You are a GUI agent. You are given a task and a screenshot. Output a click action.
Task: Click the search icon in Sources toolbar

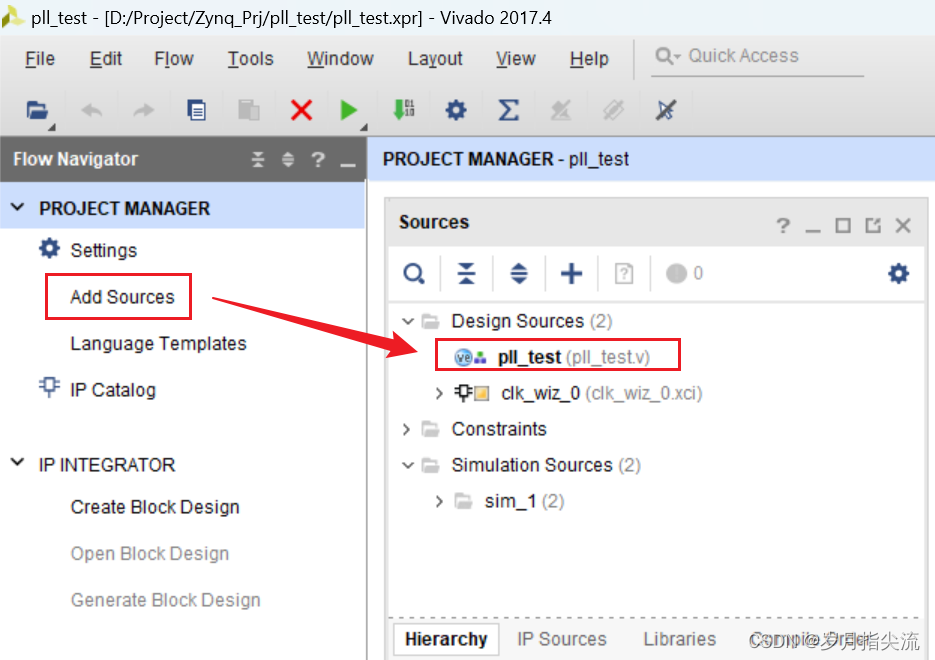(414, 274)
